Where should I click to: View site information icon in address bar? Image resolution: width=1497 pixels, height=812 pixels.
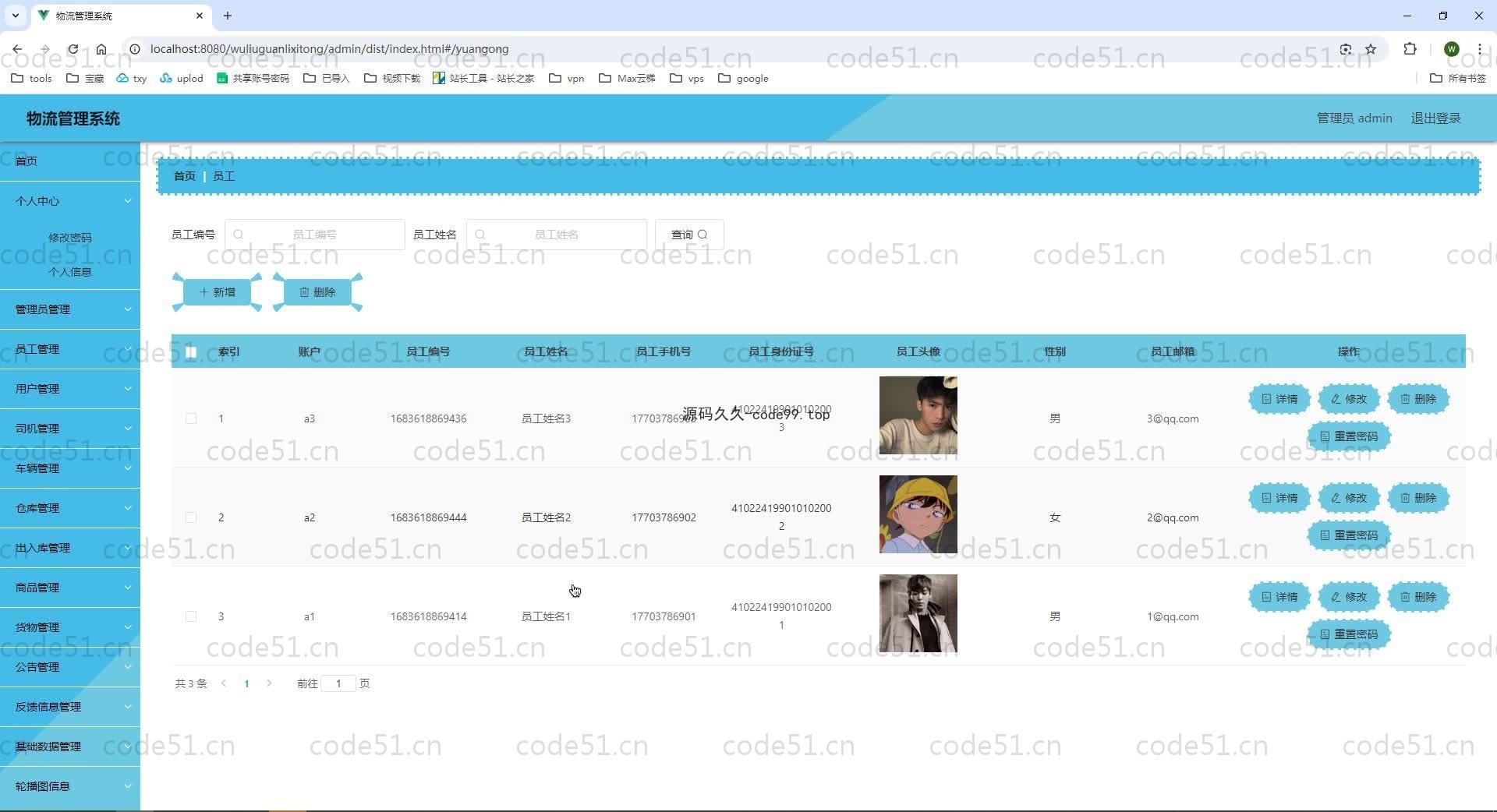pos(134,49)
